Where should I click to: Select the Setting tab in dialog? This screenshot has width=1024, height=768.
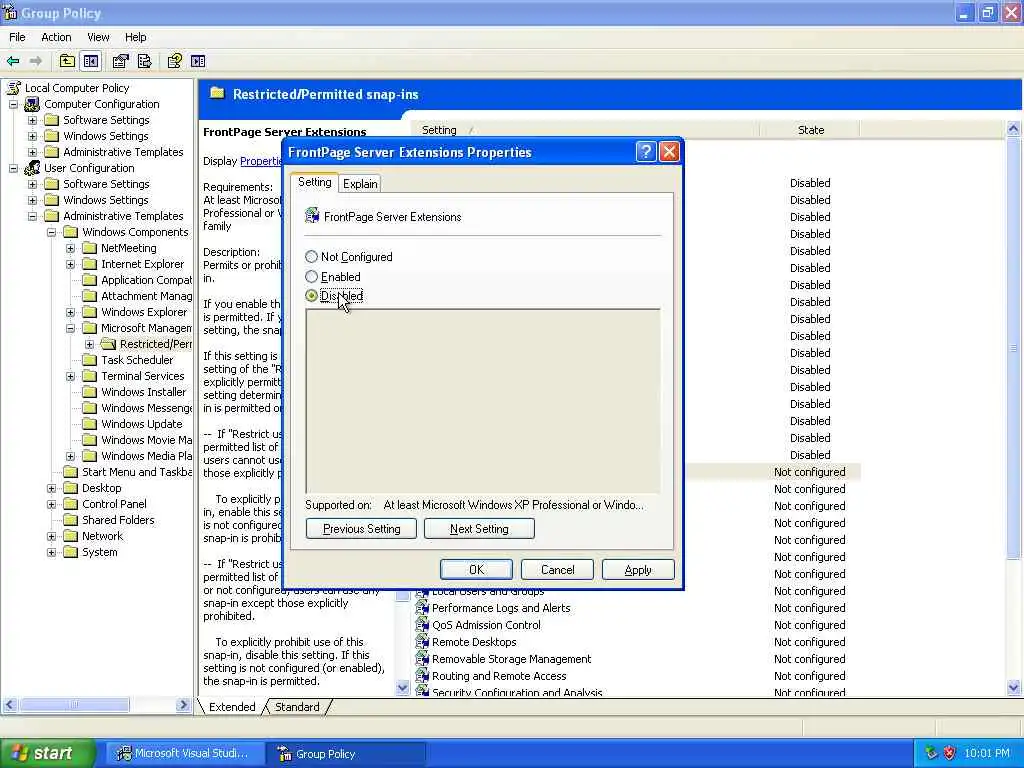point(314,182)
